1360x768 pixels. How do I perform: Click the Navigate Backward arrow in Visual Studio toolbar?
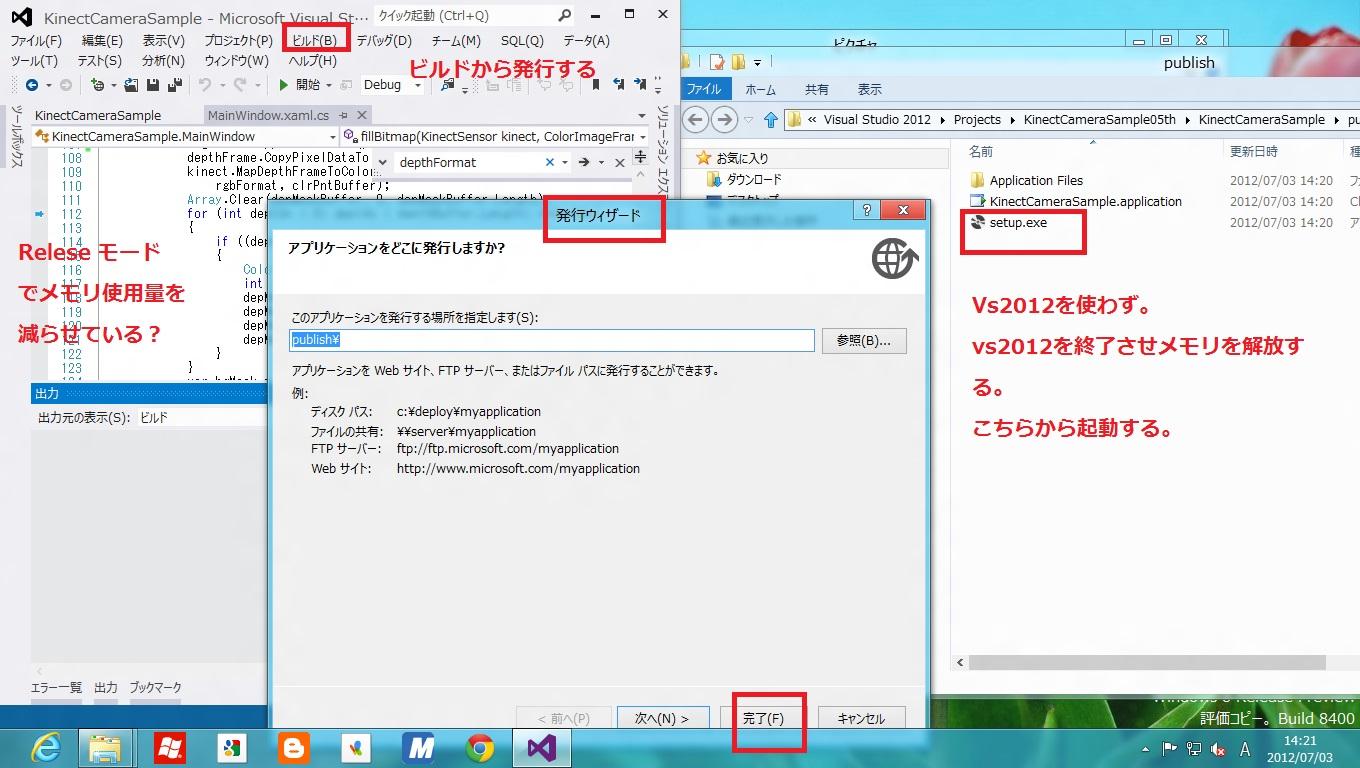[x=32, y=85]
